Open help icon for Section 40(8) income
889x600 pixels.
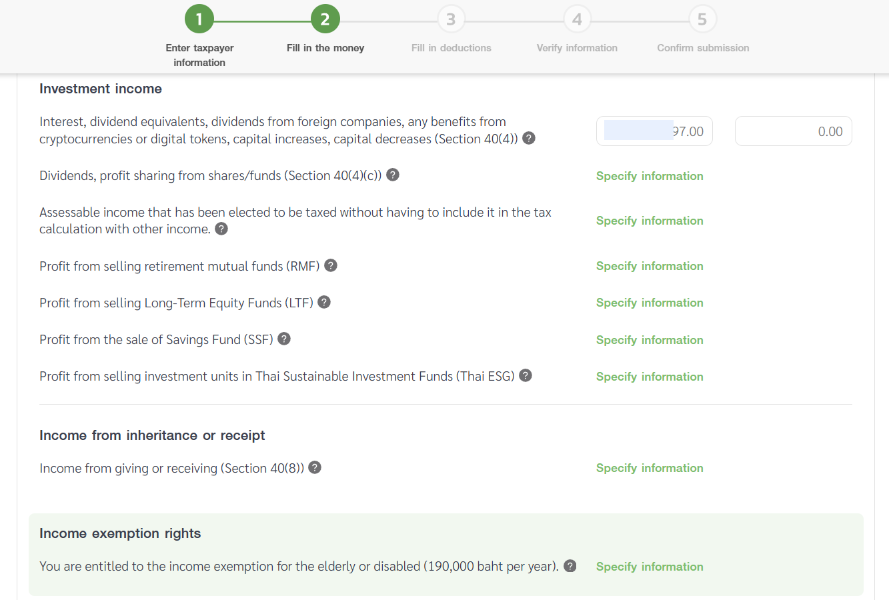click(x=315, y=467)
